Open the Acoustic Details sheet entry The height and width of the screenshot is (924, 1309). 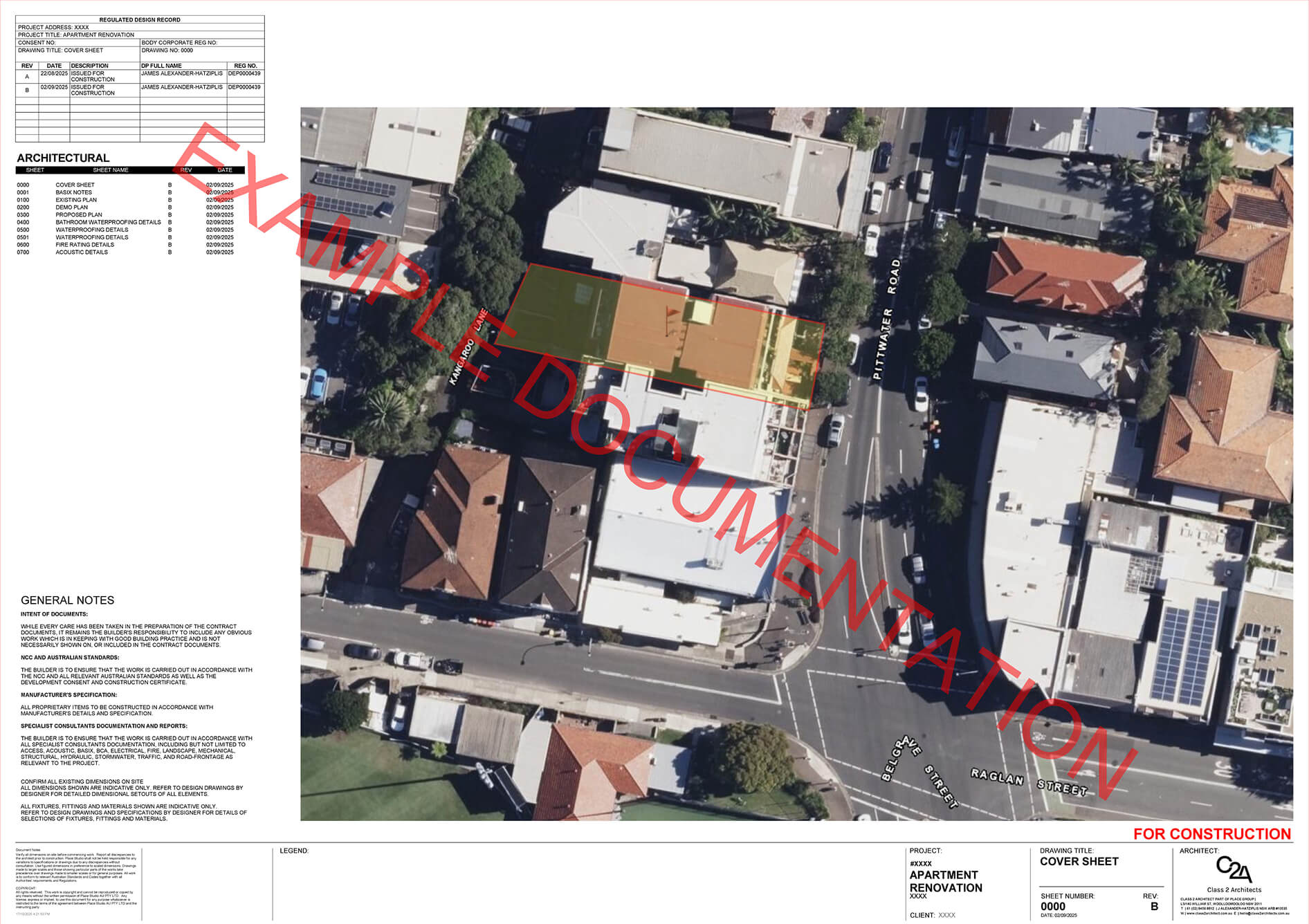[x=82, y=252]
